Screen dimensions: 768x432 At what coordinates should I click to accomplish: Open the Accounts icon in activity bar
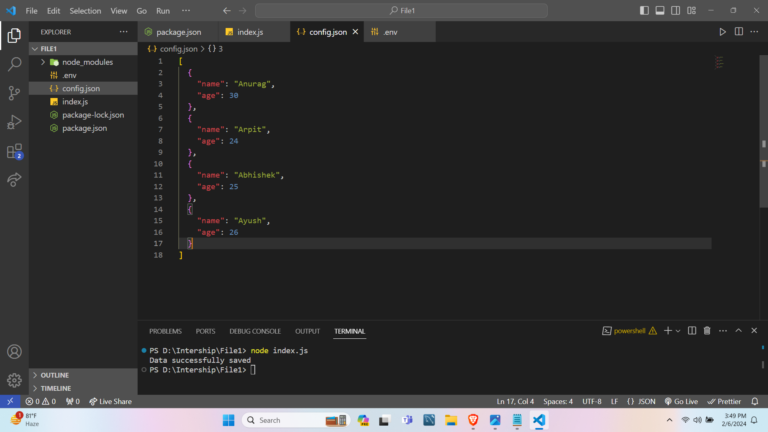click(14, 352)
